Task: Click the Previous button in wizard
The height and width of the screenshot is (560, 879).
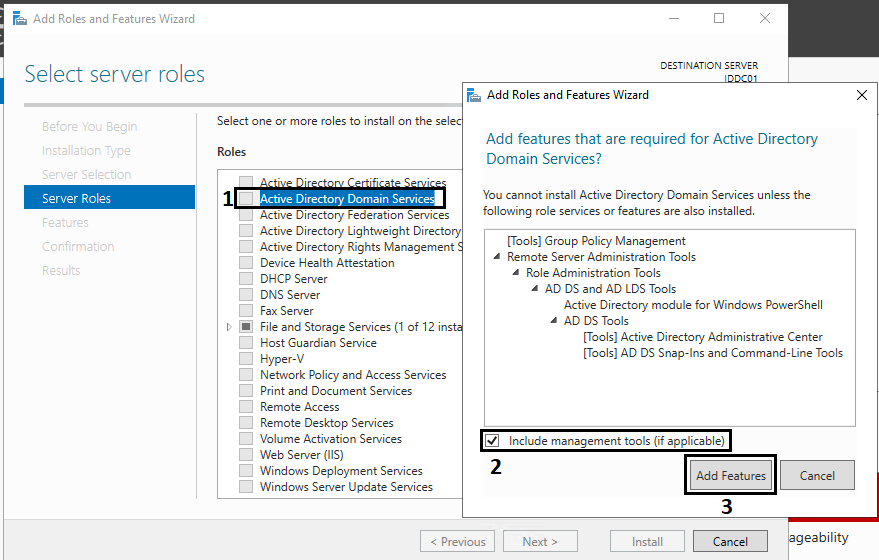Action: click(x=457, y=542)
